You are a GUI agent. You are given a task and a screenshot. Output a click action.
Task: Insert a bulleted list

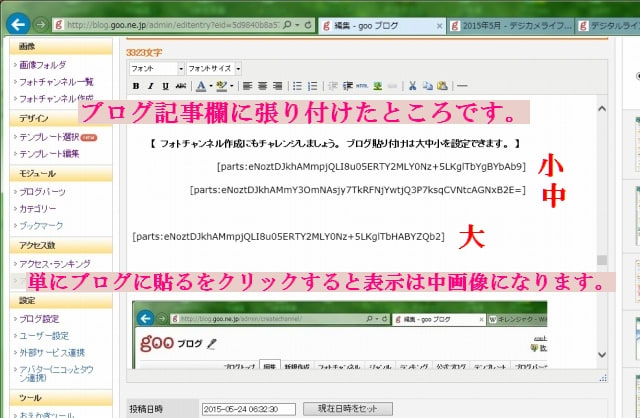(298, 86)
